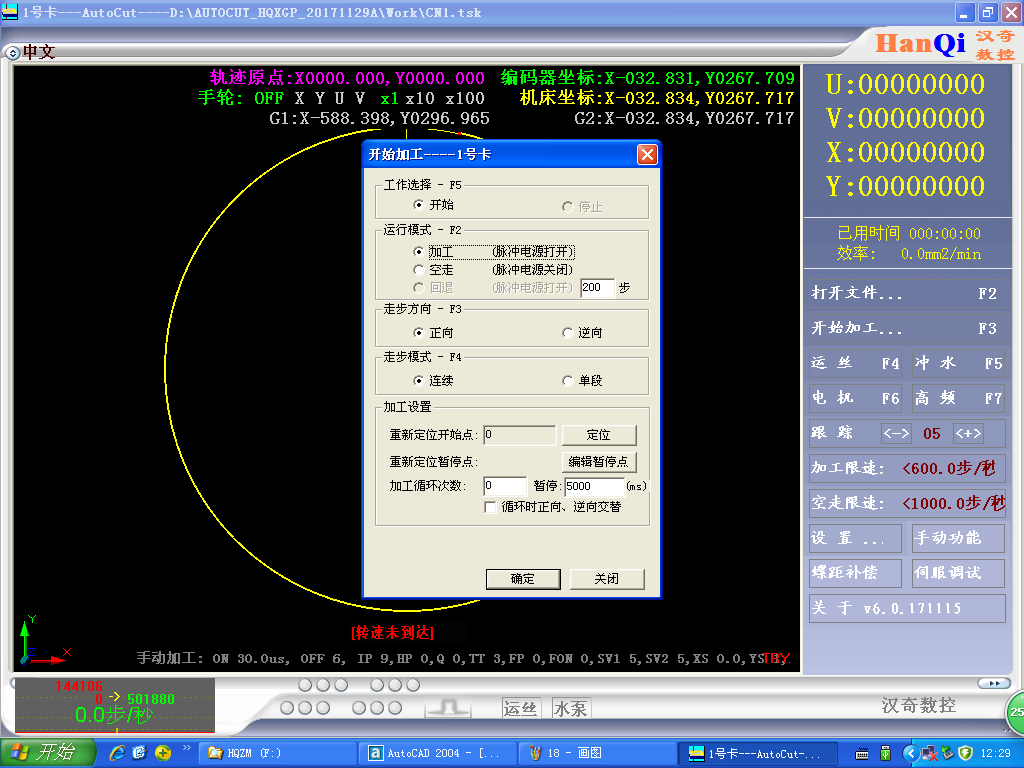Click the 加工循环次数 input field
The height and width of the screenshot is (768, 1024).
pos(504,486)
